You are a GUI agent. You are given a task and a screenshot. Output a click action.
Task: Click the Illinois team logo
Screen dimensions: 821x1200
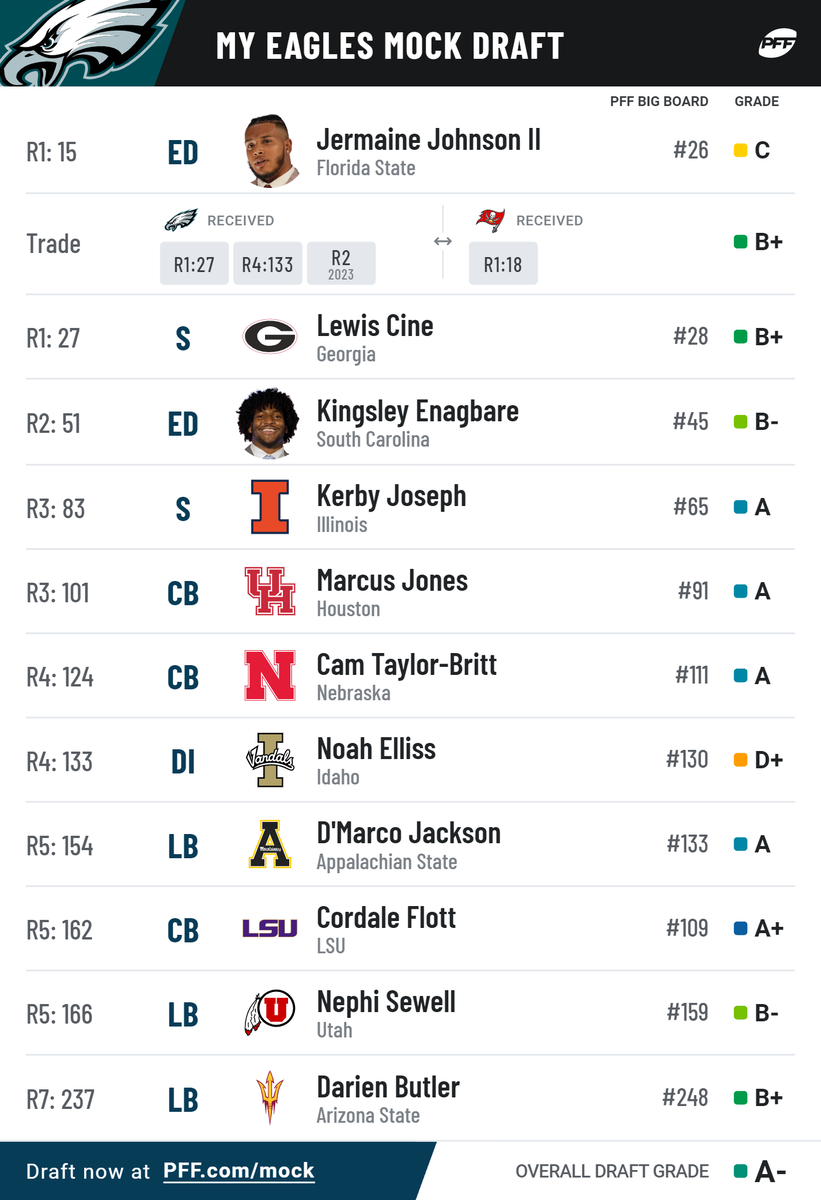tap(270, 507)
